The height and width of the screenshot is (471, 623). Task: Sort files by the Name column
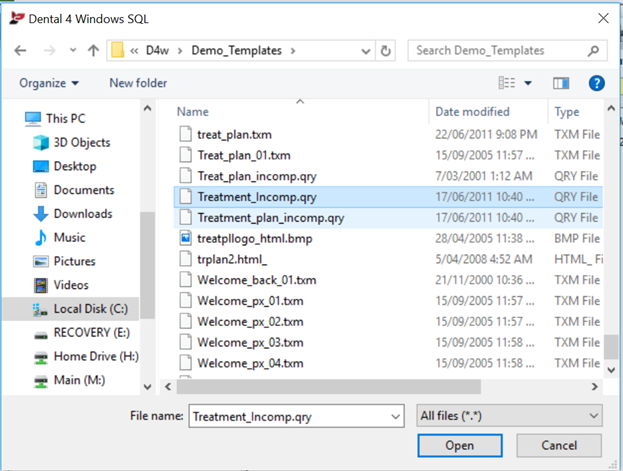(192, 112)
